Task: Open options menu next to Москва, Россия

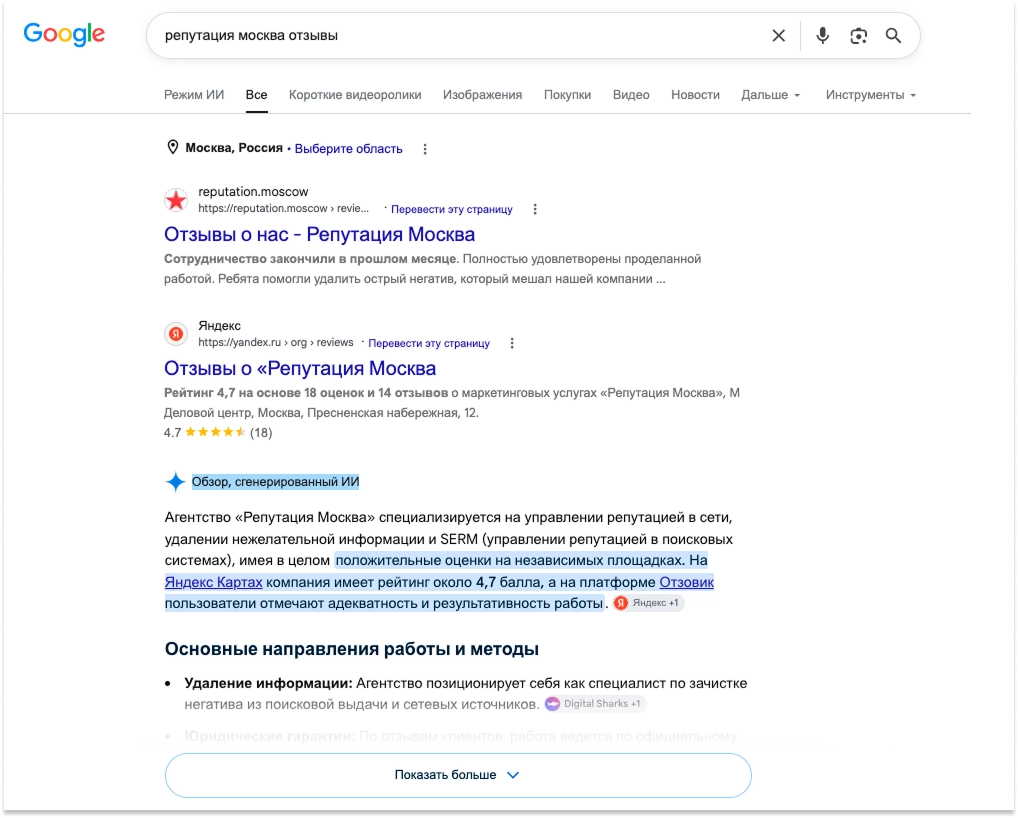Action: [425, 149]
